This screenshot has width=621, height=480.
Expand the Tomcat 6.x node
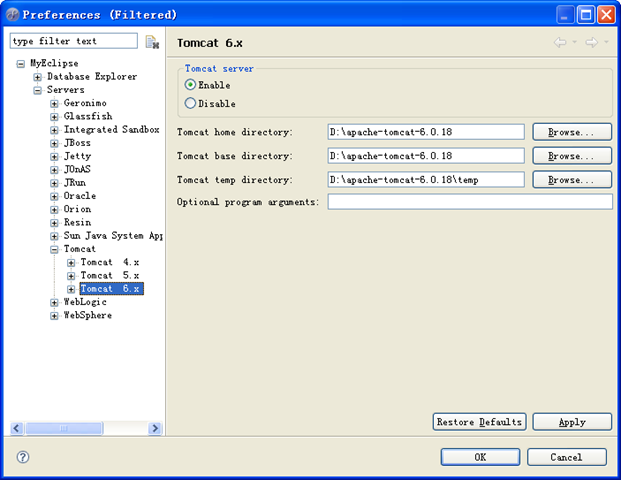71,289
